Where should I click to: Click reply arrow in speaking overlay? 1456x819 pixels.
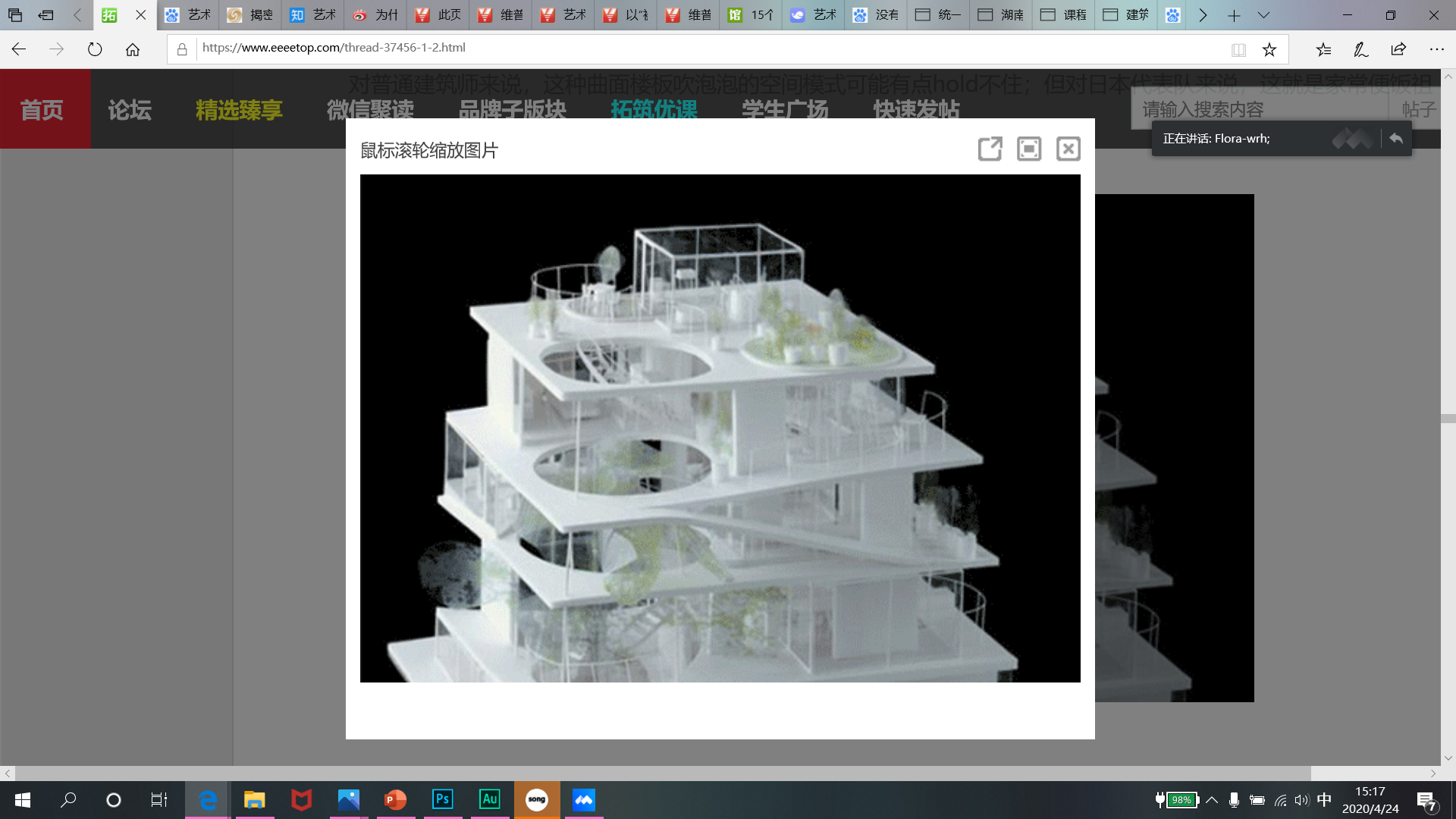coord(1396,139)
